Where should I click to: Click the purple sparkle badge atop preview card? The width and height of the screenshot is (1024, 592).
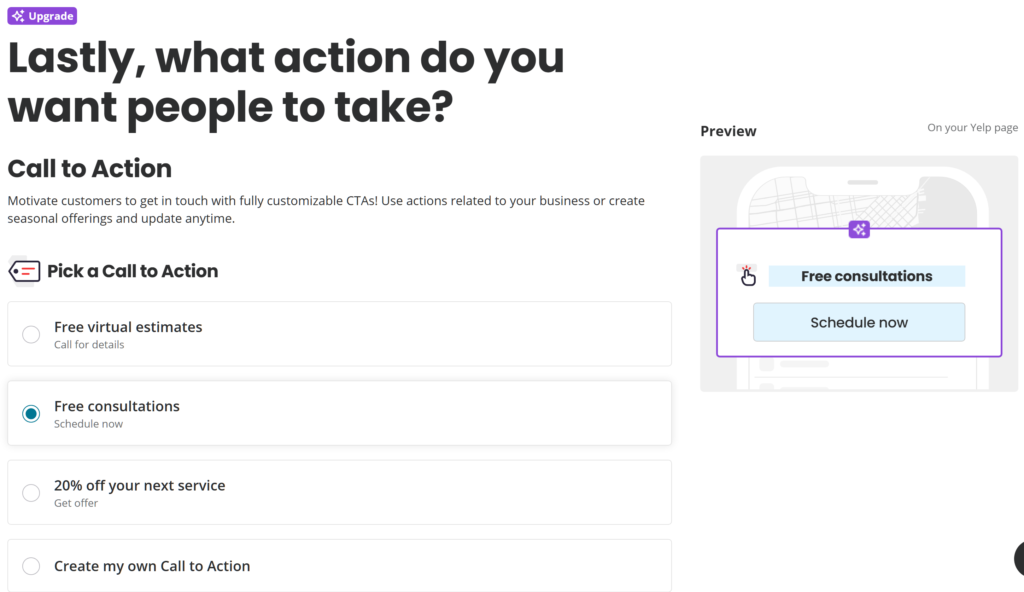859,230
